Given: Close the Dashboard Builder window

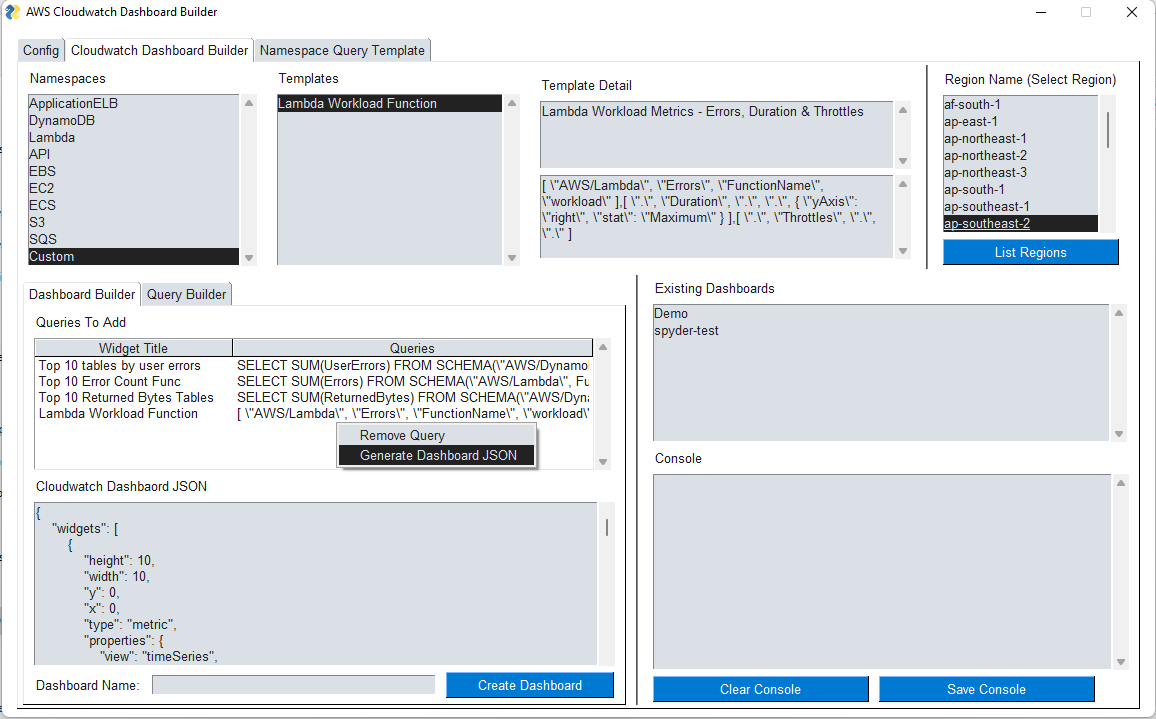Looking at the screenshot, I should (x=1132, y=12).
